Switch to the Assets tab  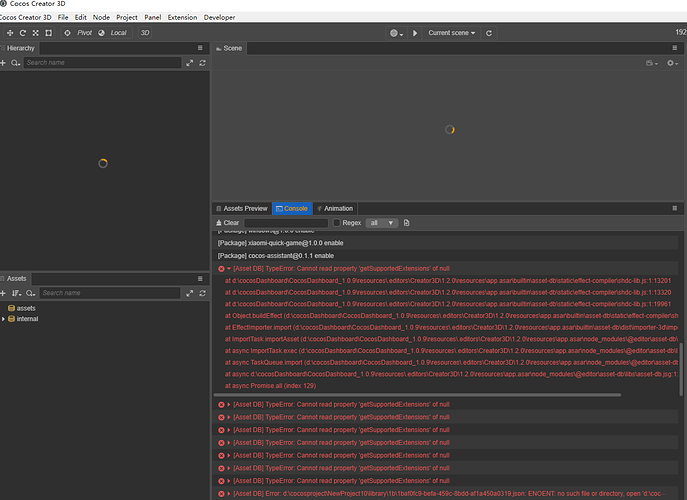point(16,279)
